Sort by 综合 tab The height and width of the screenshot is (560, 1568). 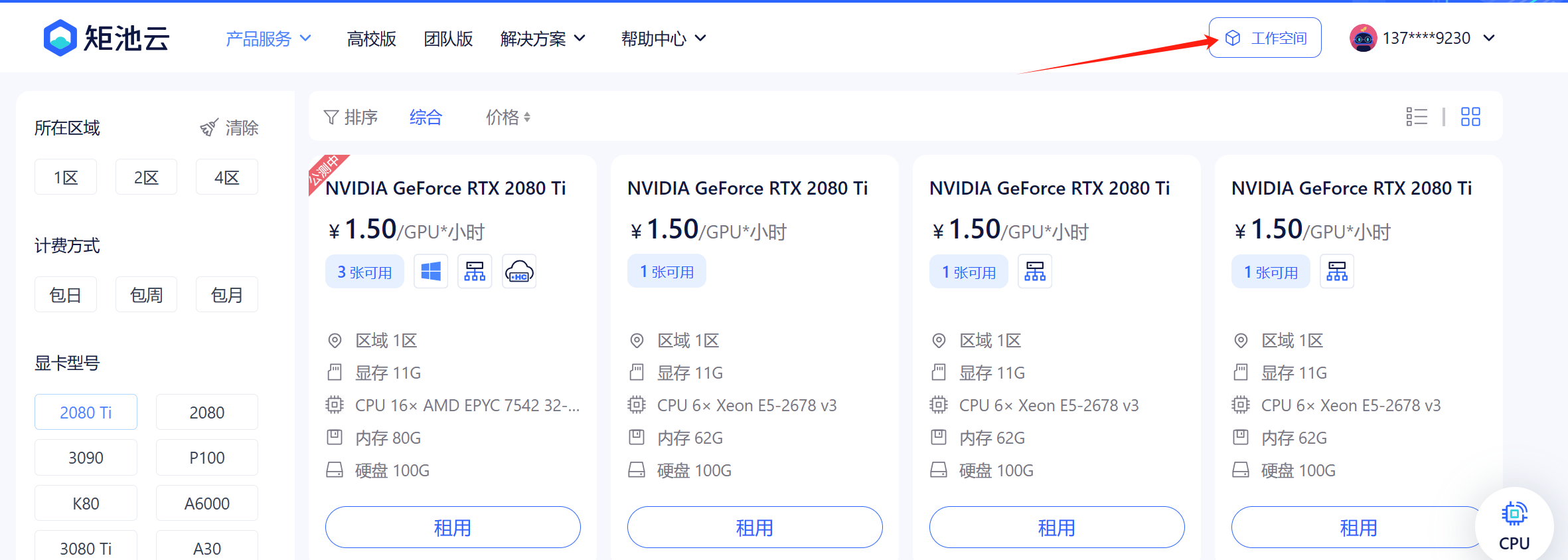tap(426, 117)
